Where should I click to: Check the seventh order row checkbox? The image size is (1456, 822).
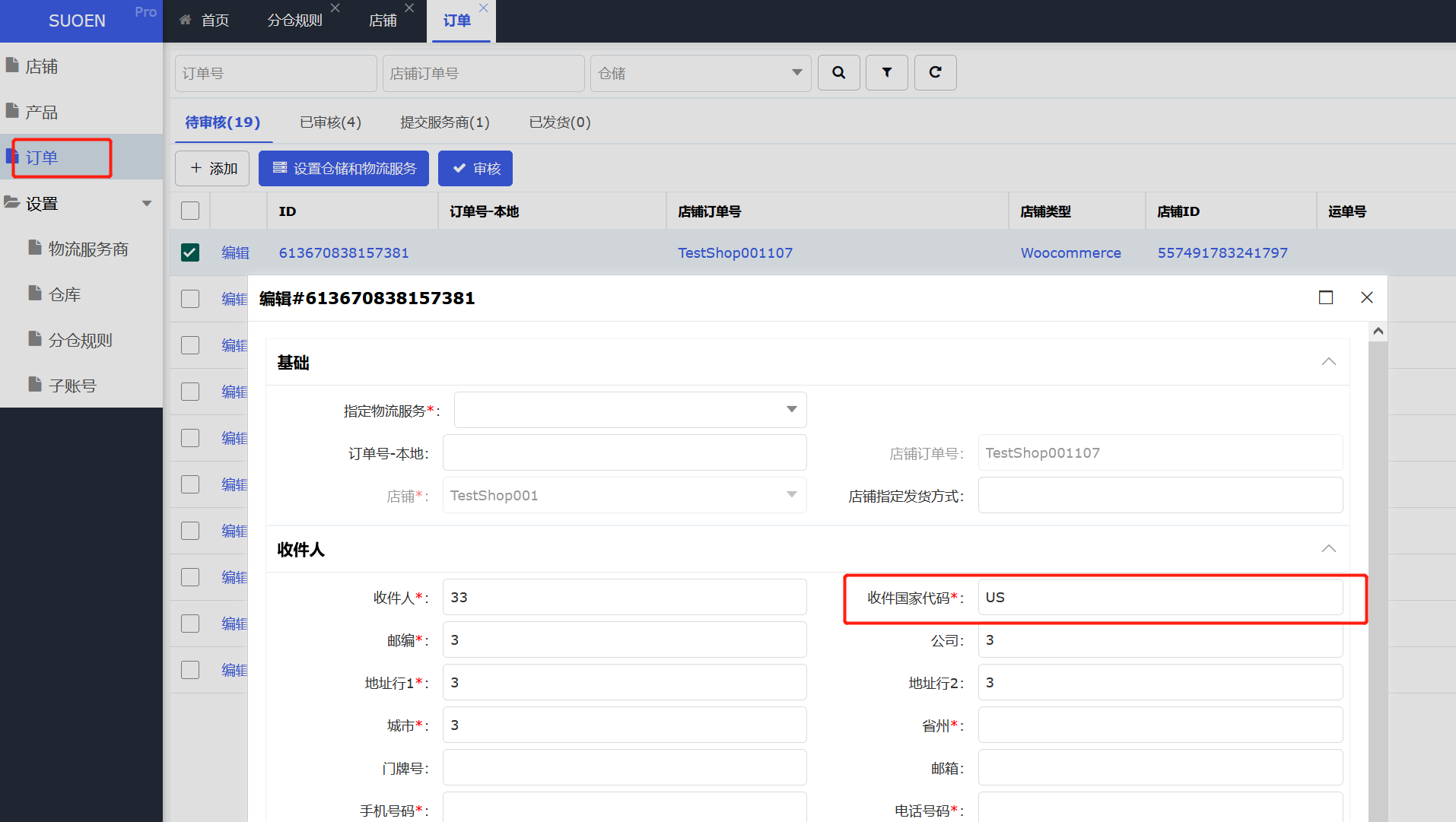(190, 531)
